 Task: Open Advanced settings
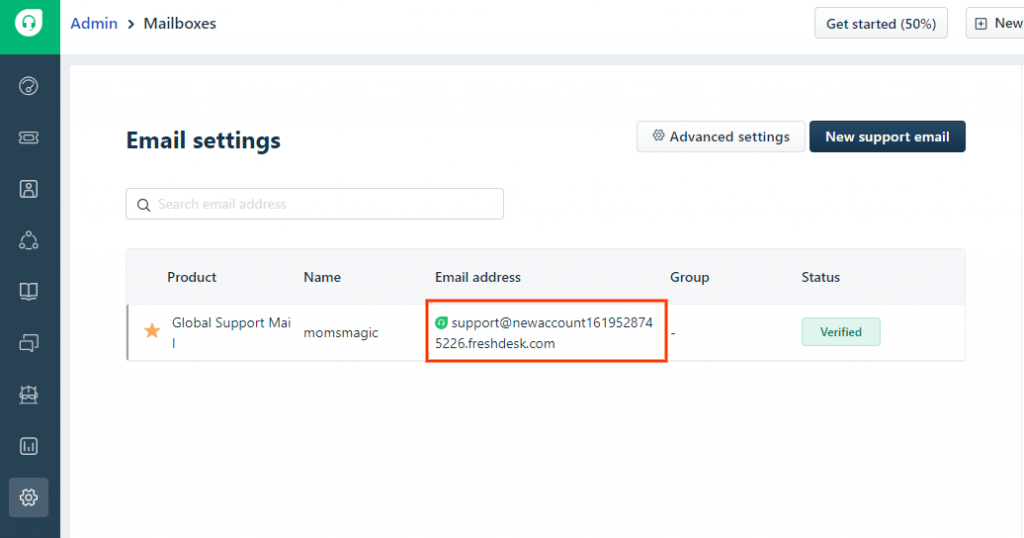coord(721,136)
